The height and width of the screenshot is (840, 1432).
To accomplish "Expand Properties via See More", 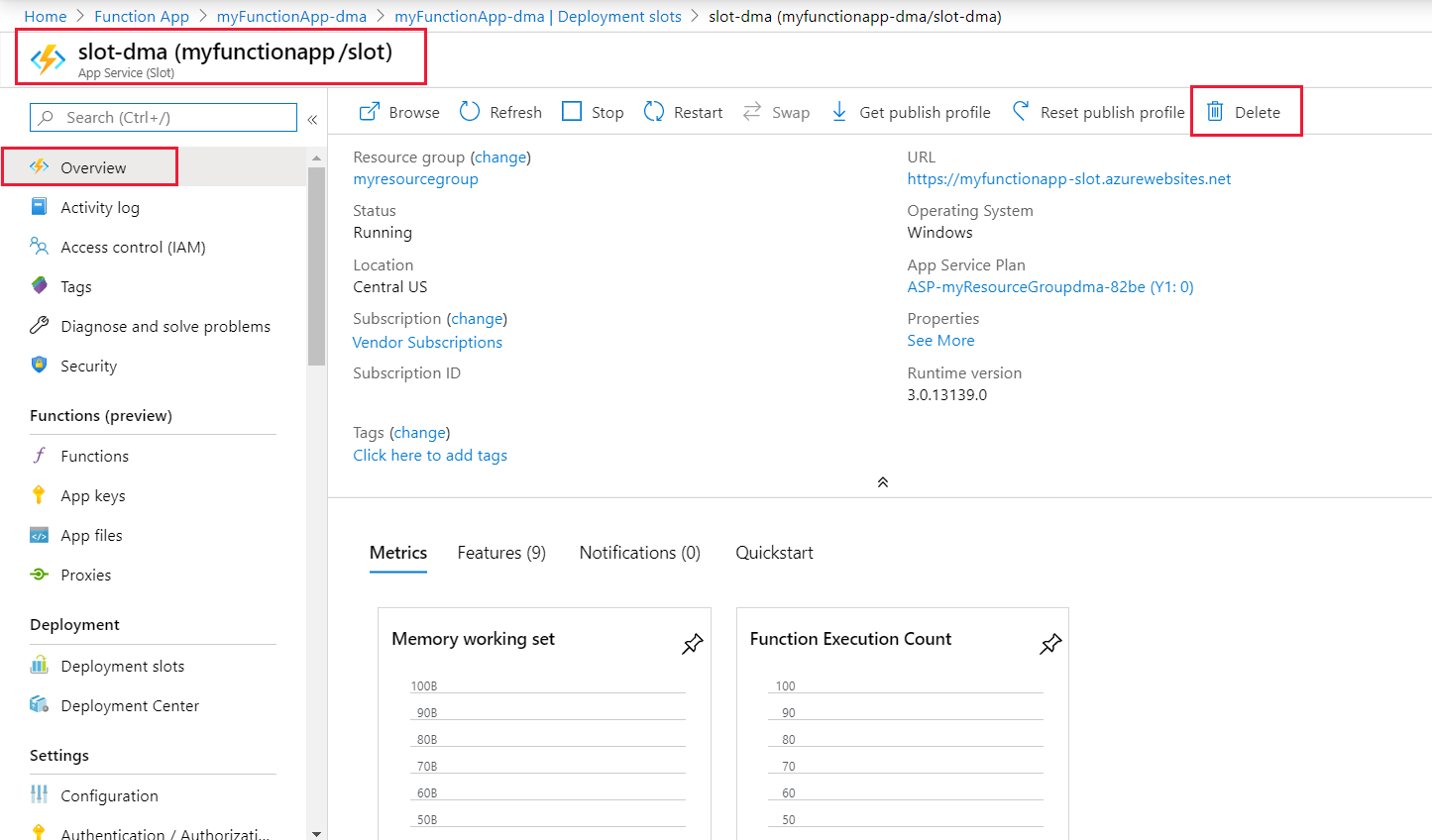I will pyautogui.click(x=939, y=340).
